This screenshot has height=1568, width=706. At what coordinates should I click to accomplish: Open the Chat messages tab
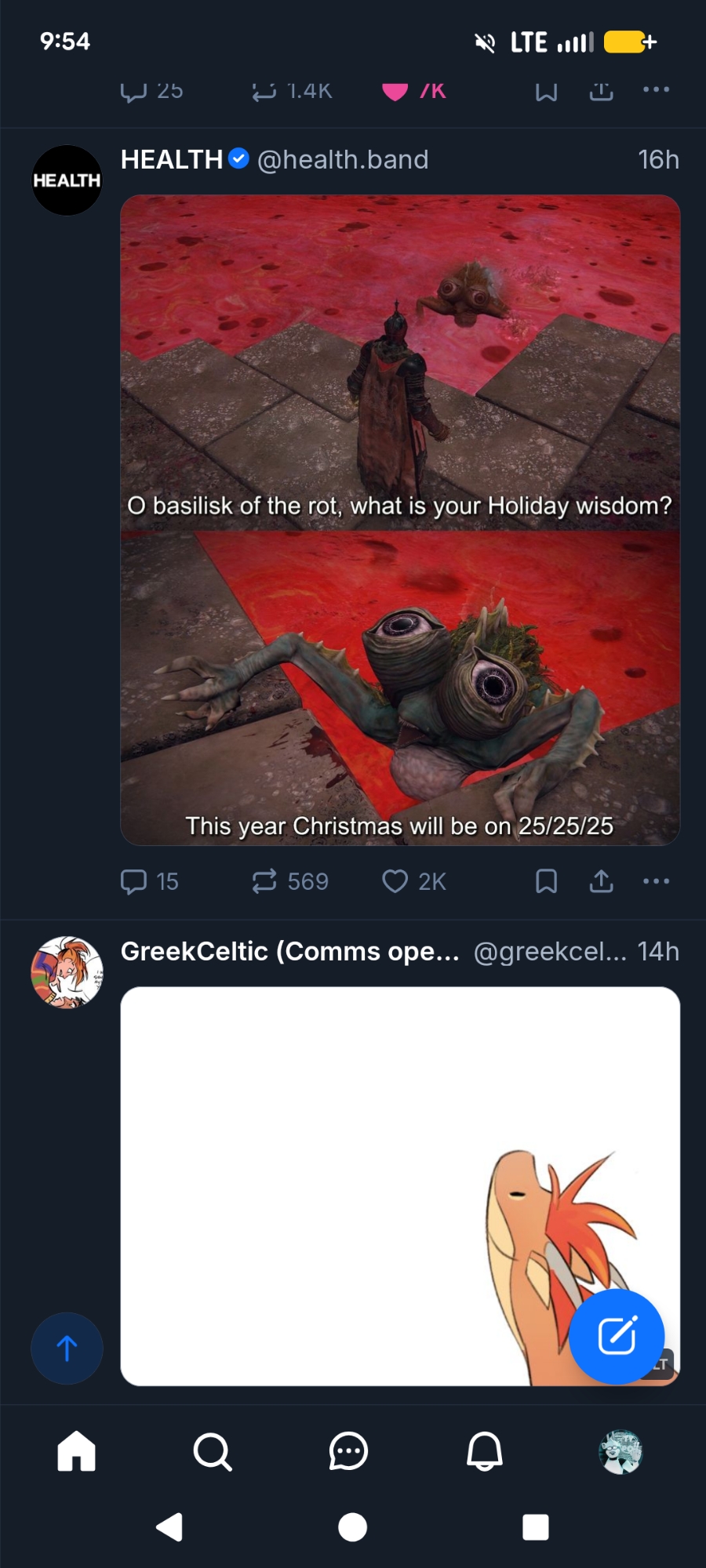348,1451
